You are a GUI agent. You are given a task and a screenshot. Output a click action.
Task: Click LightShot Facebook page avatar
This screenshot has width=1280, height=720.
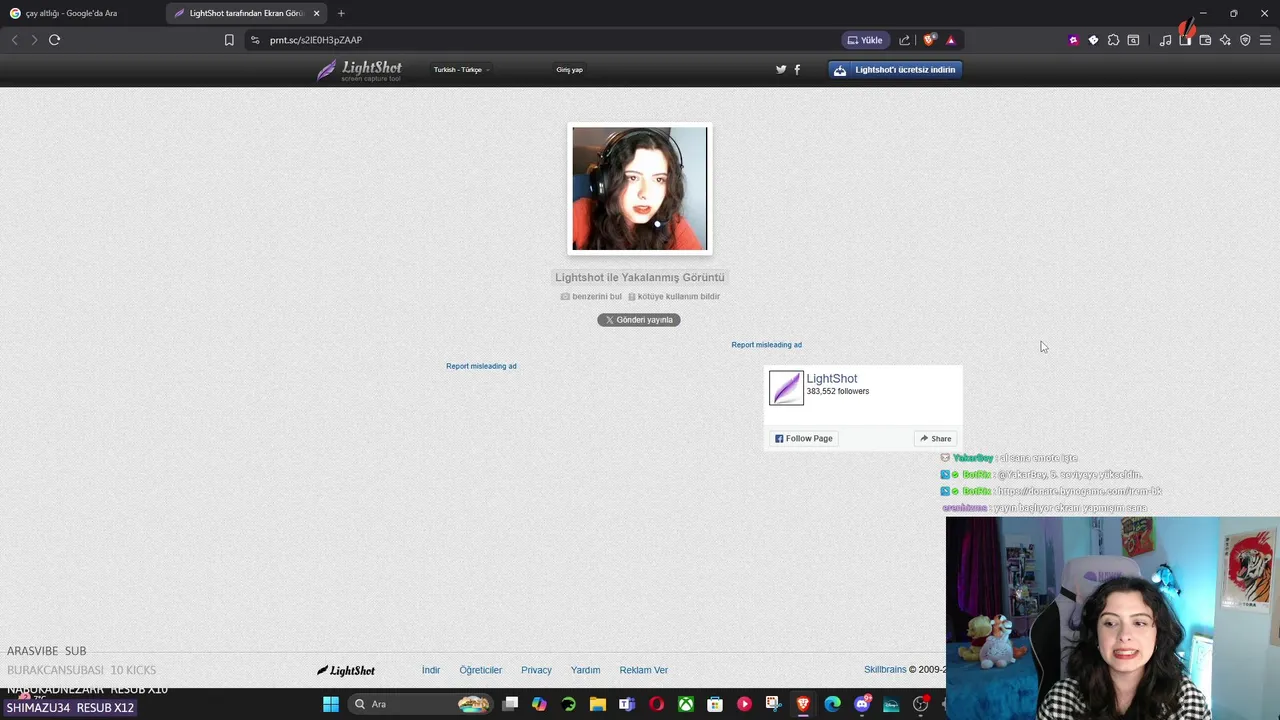(x=786, y=388)
